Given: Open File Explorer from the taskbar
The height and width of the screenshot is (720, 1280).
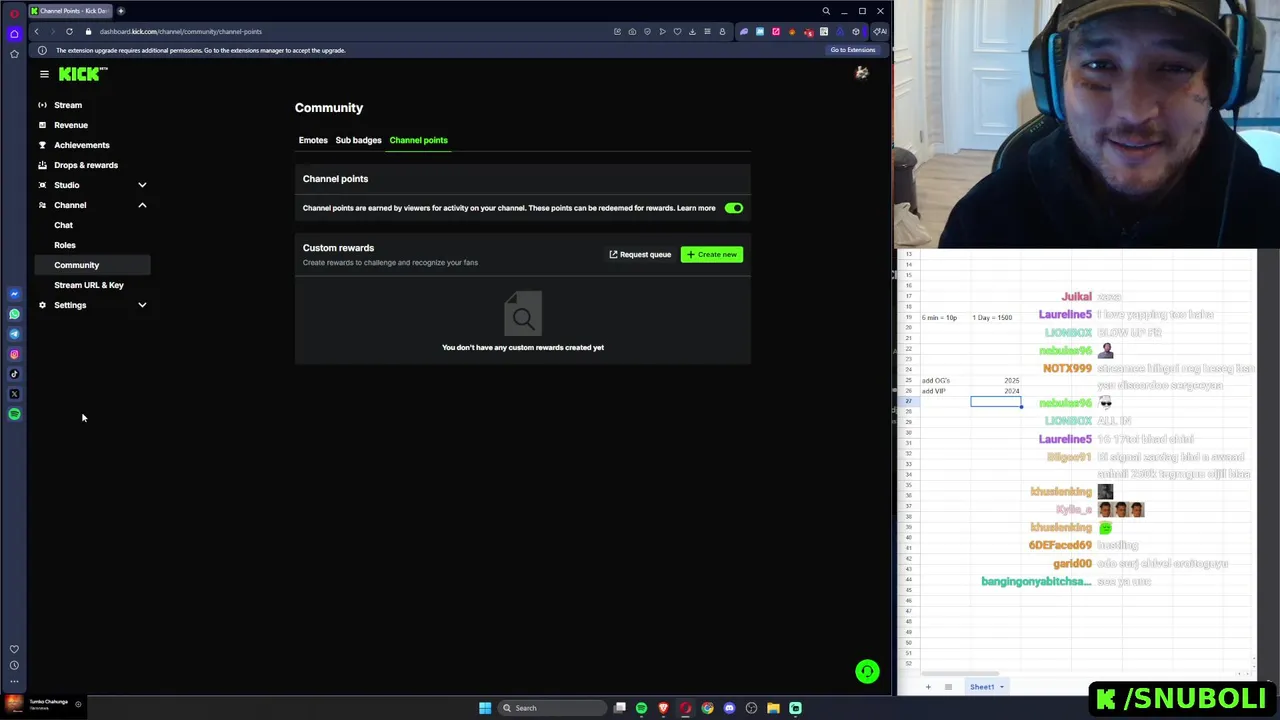Looking at the screenshot, I should pos(773,708).
